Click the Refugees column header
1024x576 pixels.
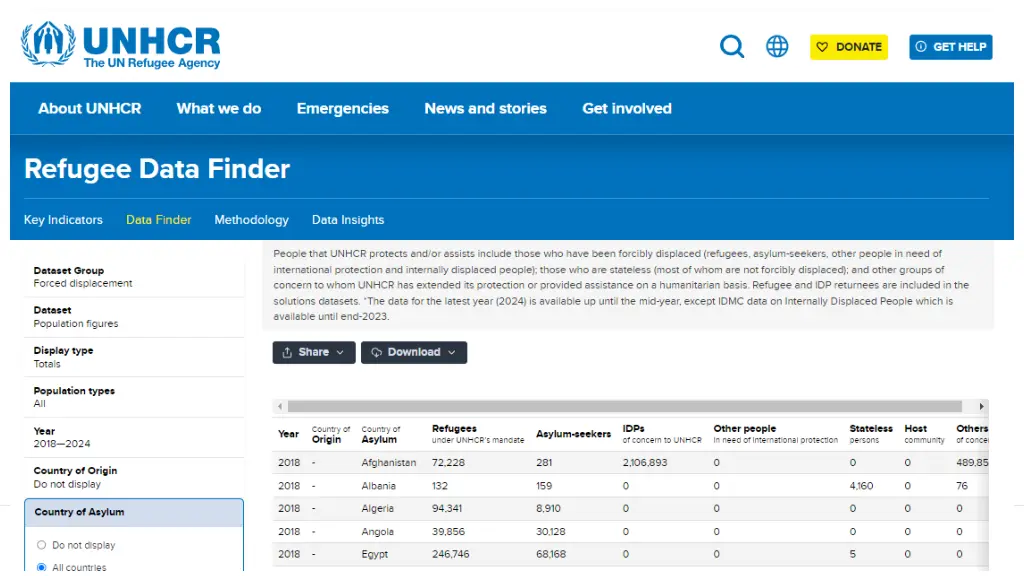[478, 434]
